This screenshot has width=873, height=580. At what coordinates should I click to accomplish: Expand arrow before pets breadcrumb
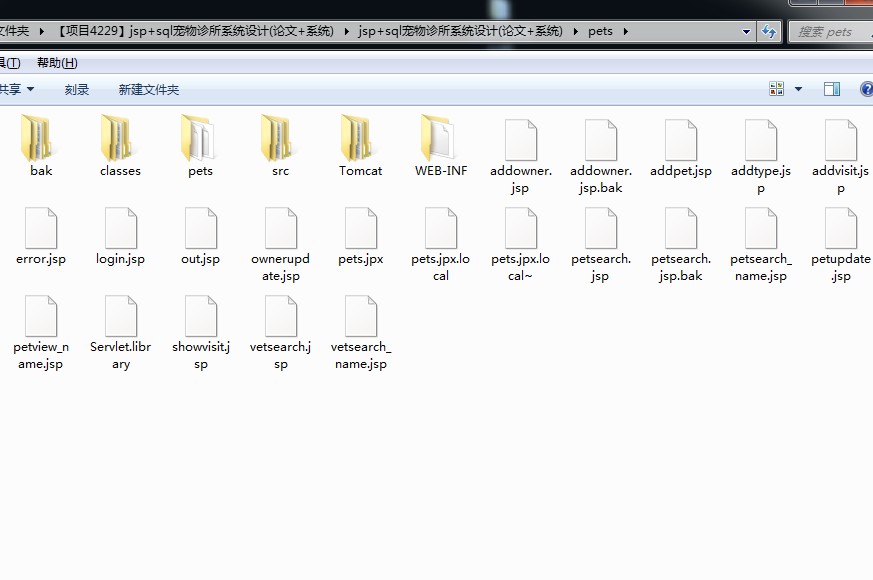point(576,31)
